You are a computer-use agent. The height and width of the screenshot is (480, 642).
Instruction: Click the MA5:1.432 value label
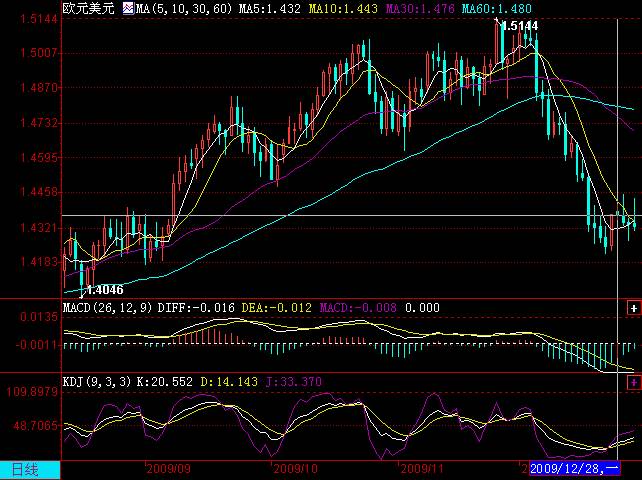point(270,8)
